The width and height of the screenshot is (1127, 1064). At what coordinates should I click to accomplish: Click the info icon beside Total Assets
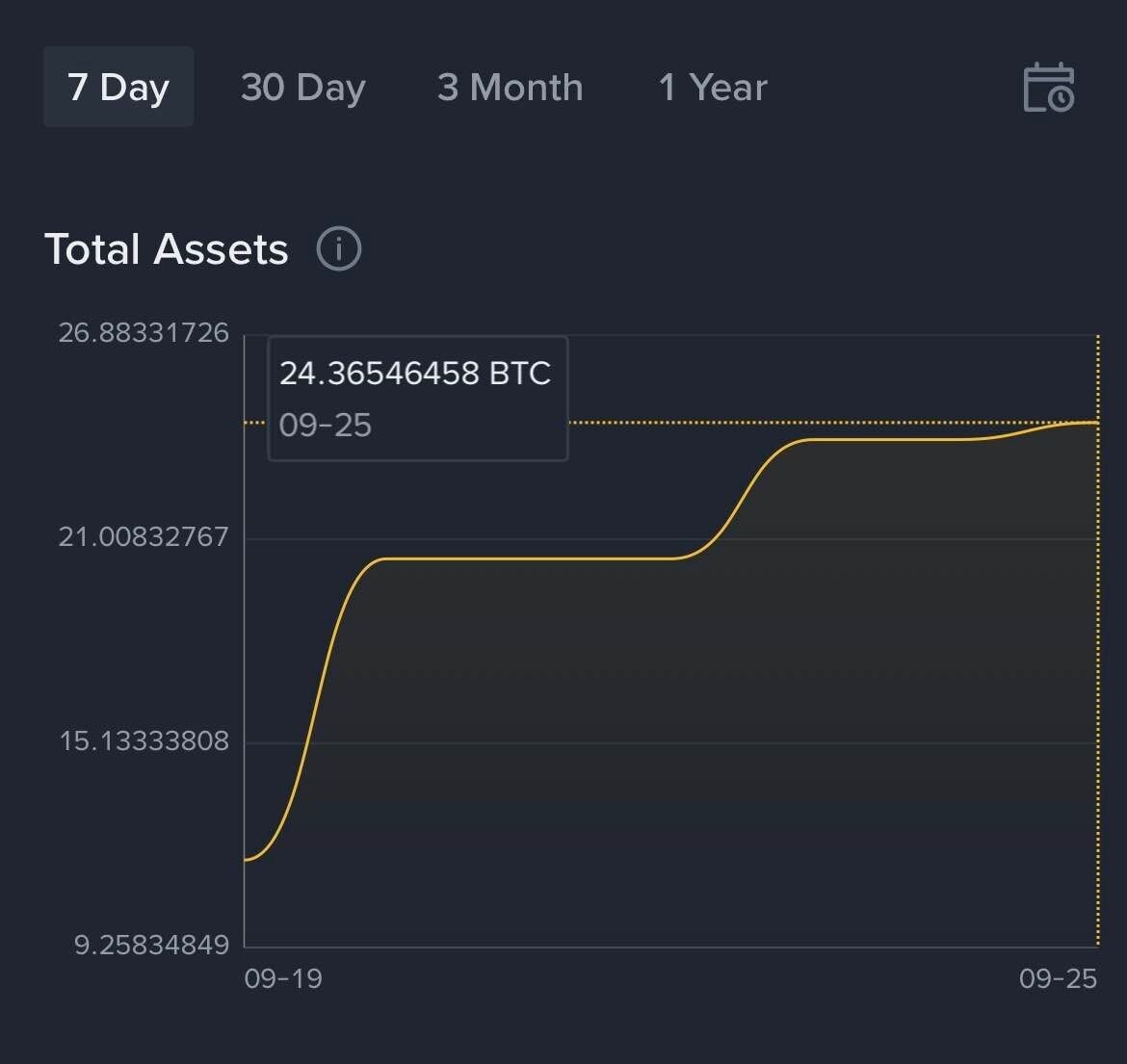pyautogui.click(x=339, y=249)
